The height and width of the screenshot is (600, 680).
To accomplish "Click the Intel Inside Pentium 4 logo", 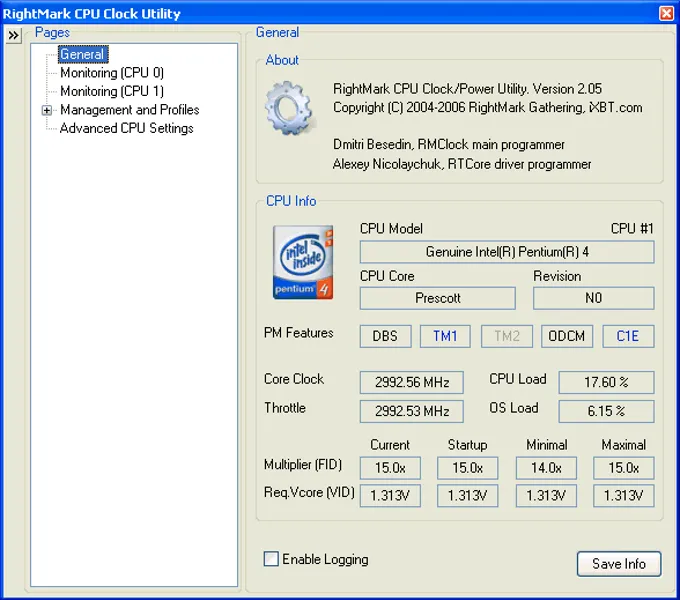I will 303,262.
